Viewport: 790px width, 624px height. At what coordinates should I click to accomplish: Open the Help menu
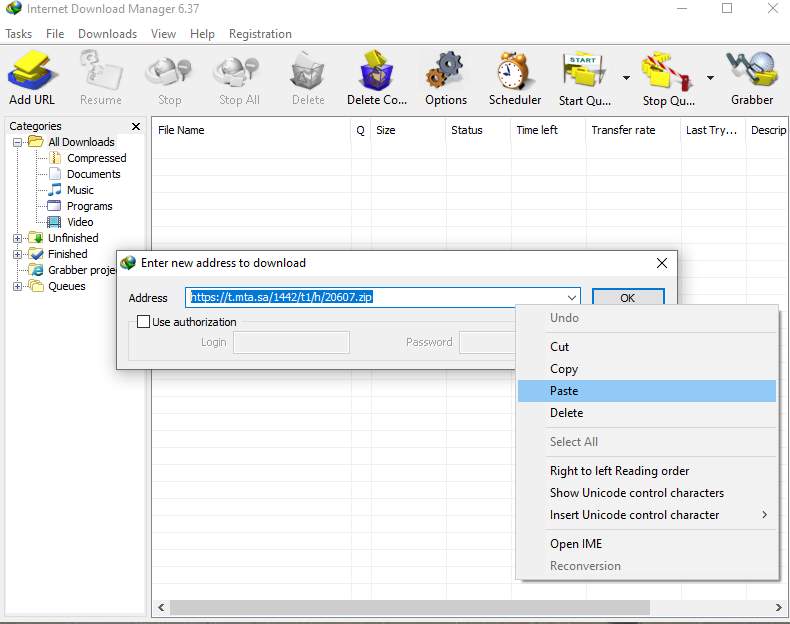pos(202,34)
